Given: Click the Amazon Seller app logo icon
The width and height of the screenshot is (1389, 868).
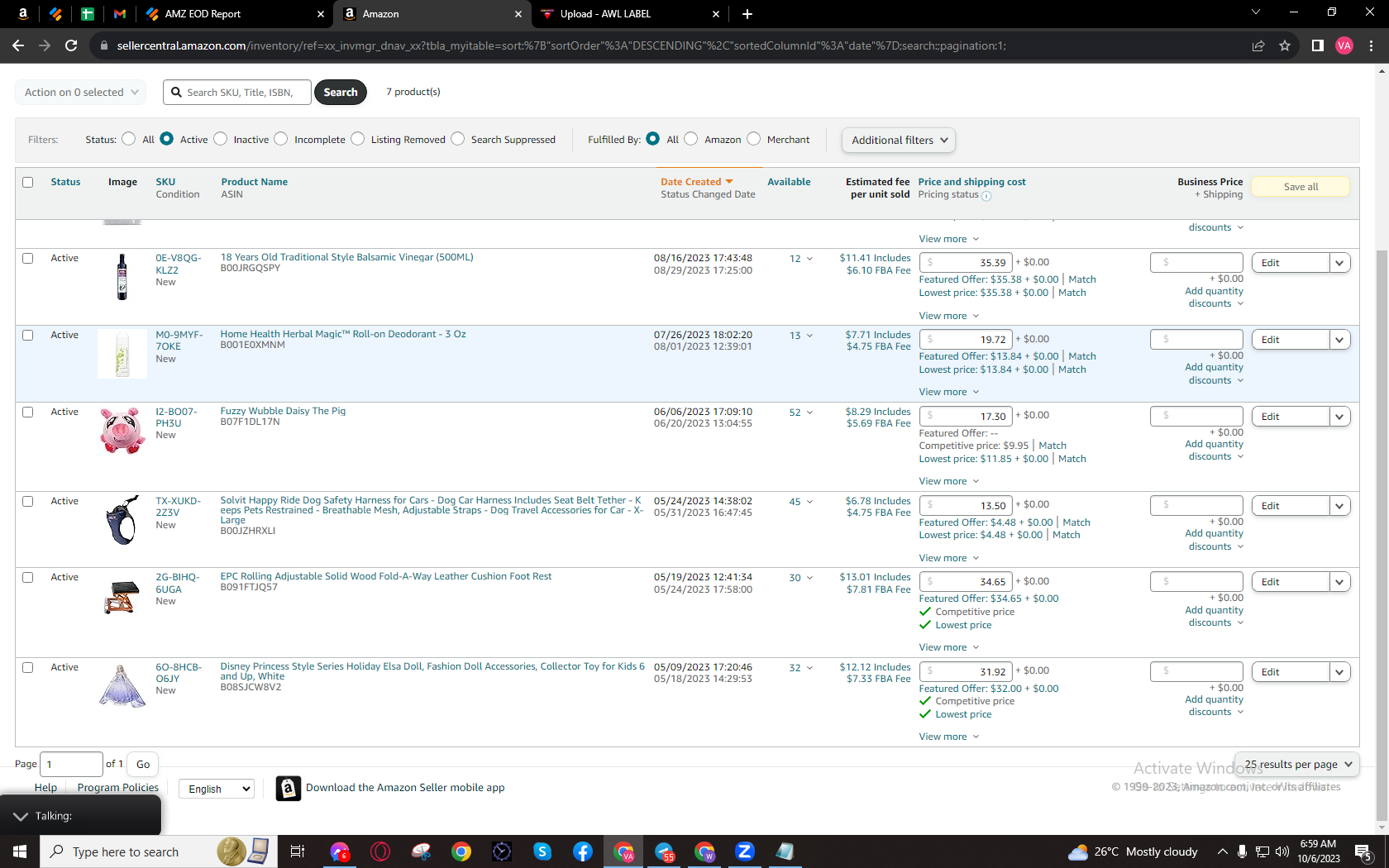Looking at the screenshot, I should (x=288, y=789).
